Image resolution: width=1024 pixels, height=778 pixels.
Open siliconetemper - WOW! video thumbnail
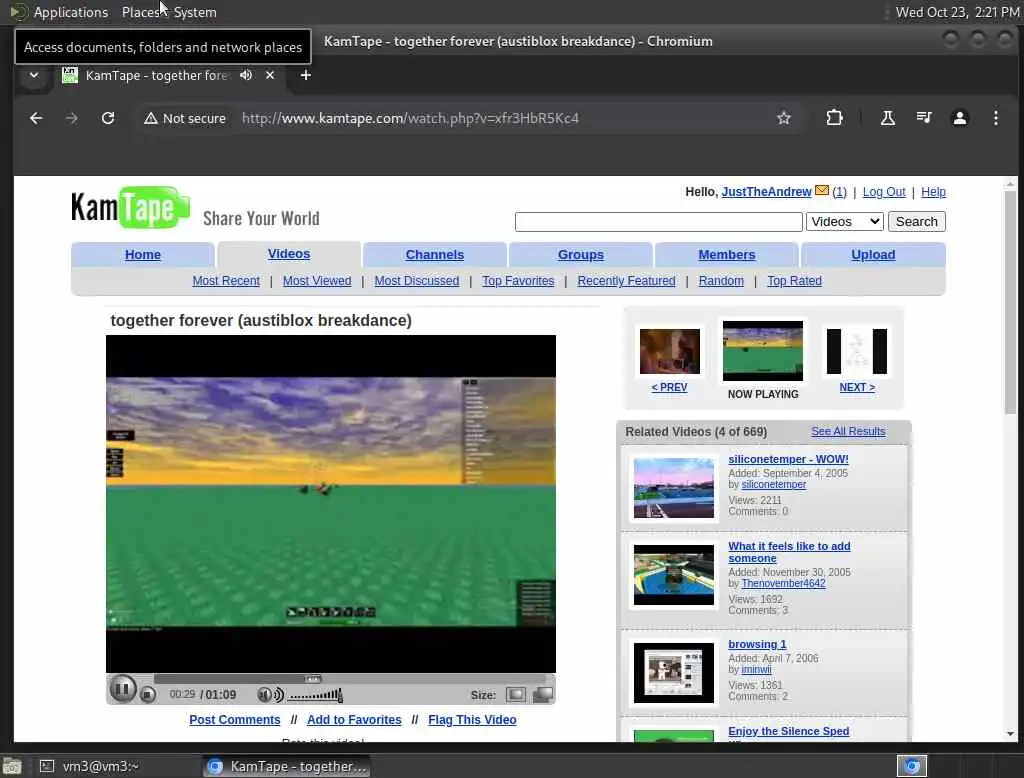point(673,488)
